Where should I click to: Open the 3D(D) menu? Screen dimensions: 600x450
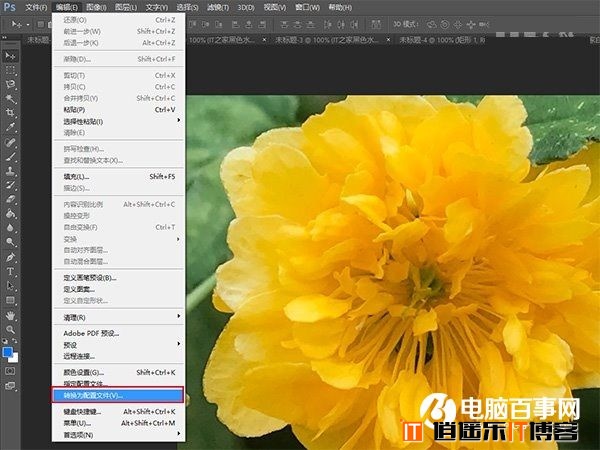pyautogui.click(x=246, y=7)
